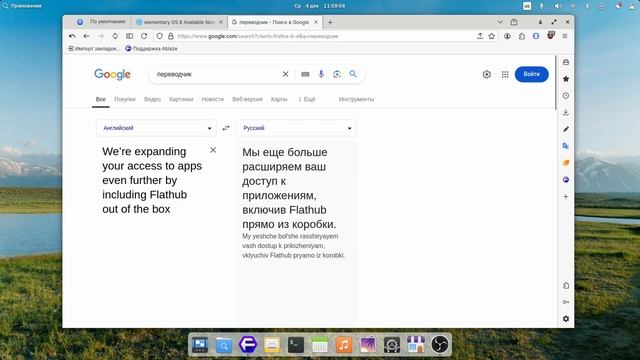Switch to the Покупки tab
The height and width of the screenshot is (360, 640).
[124, 99]
